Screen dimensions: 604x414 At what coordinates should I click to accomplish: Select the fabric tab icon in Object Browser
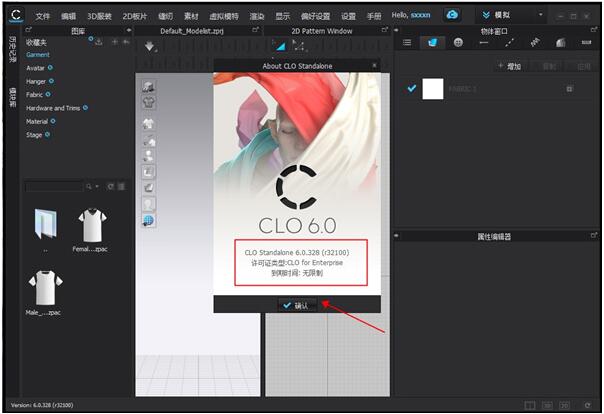point(433,42)
